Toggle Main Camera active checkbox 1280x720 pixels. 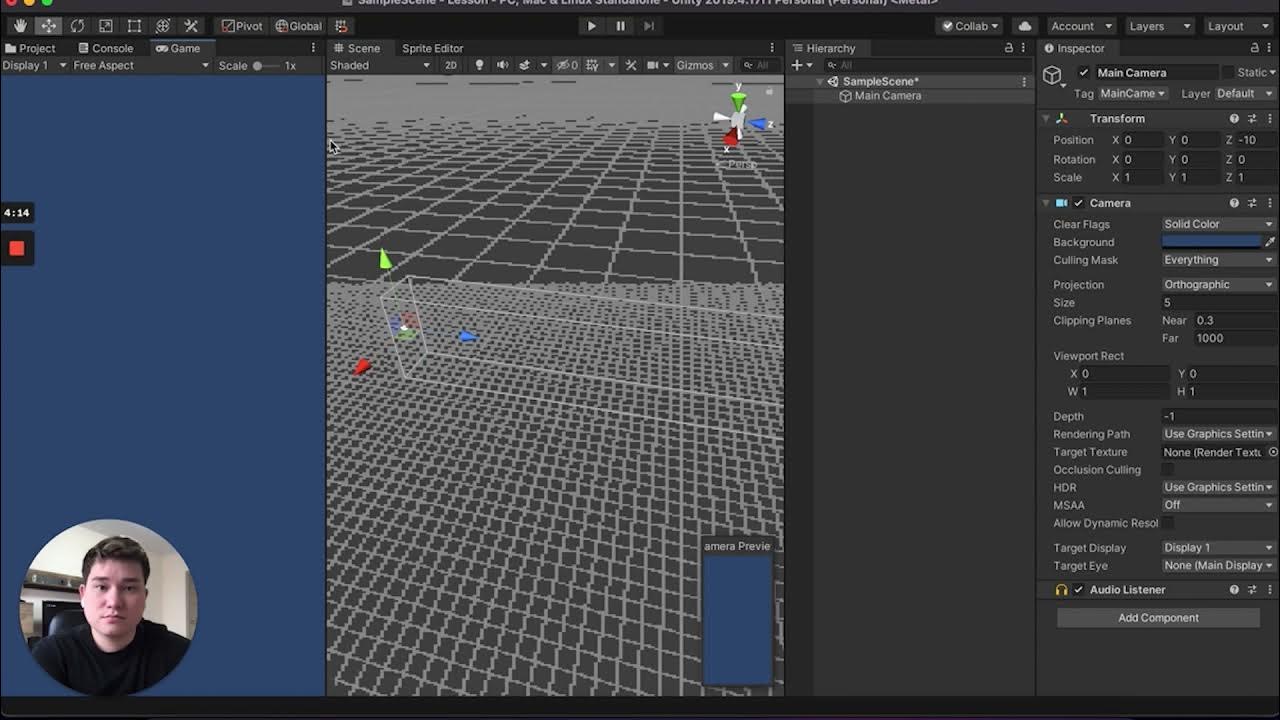point(1083,72)
